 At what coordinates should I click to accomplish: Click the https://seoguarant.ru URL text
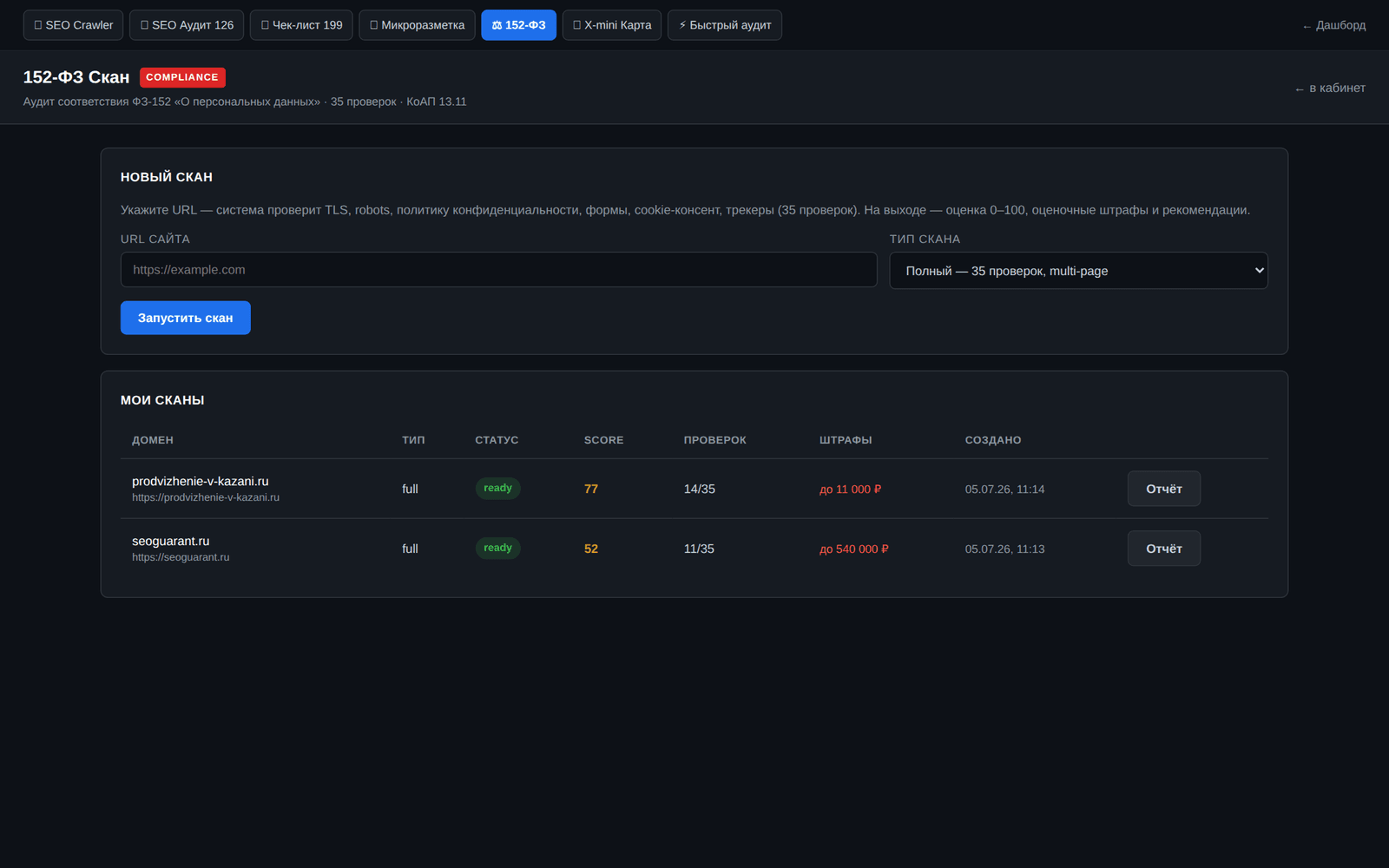point(181,557)
